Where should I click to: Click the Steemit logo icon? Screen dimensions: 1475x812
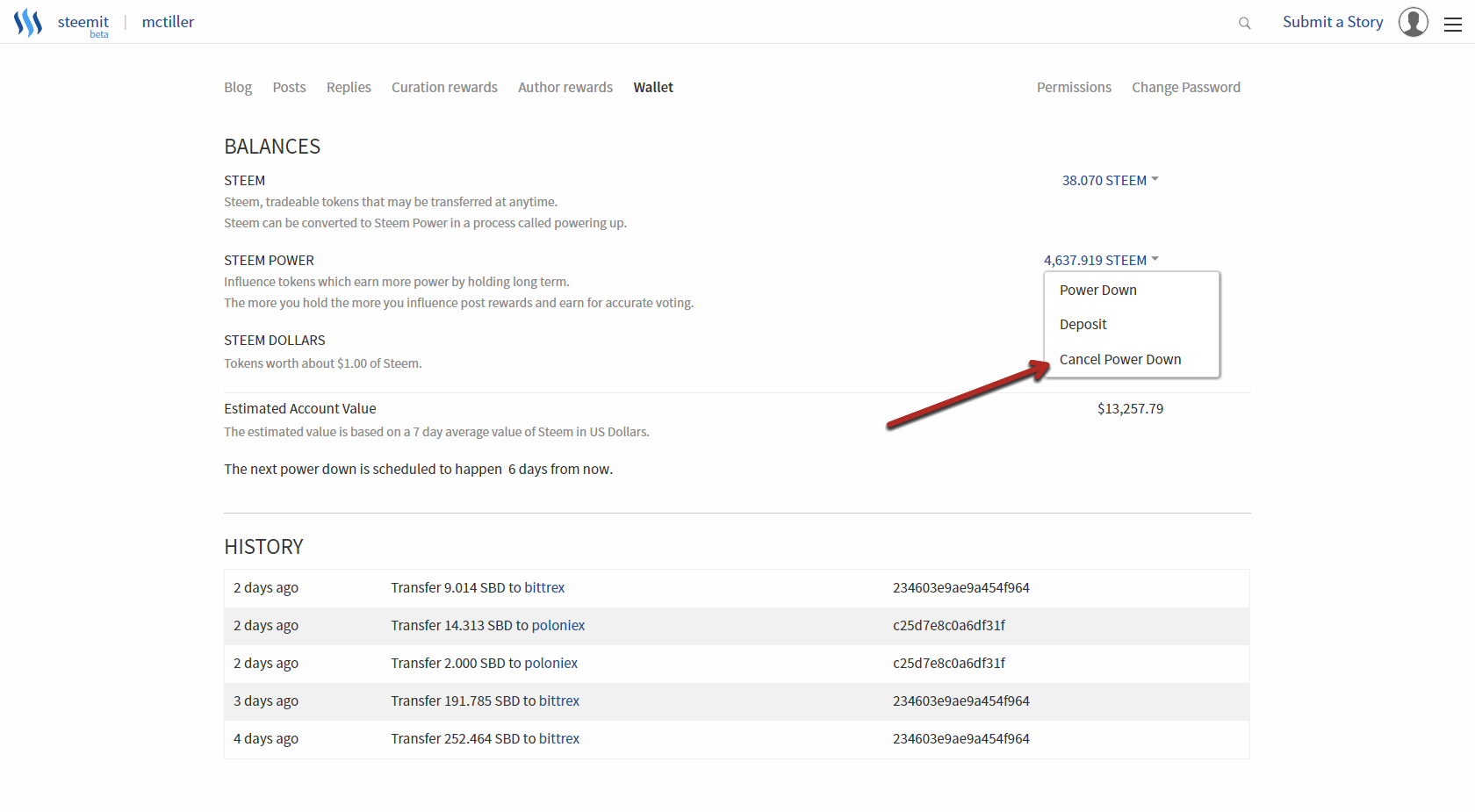click(x=28, y=22)
